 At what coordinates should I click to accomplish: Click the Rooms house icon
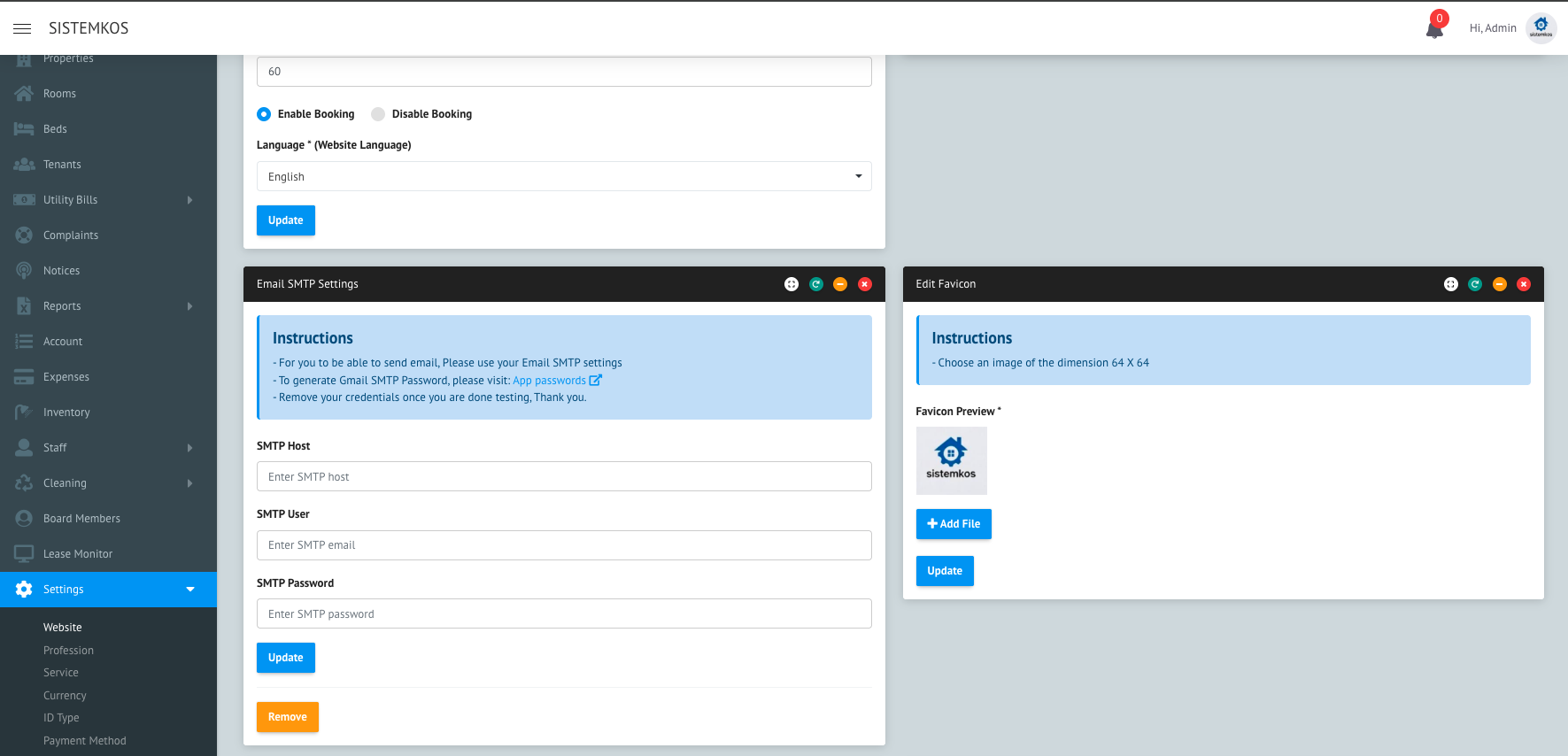click(x=24, y=93)
